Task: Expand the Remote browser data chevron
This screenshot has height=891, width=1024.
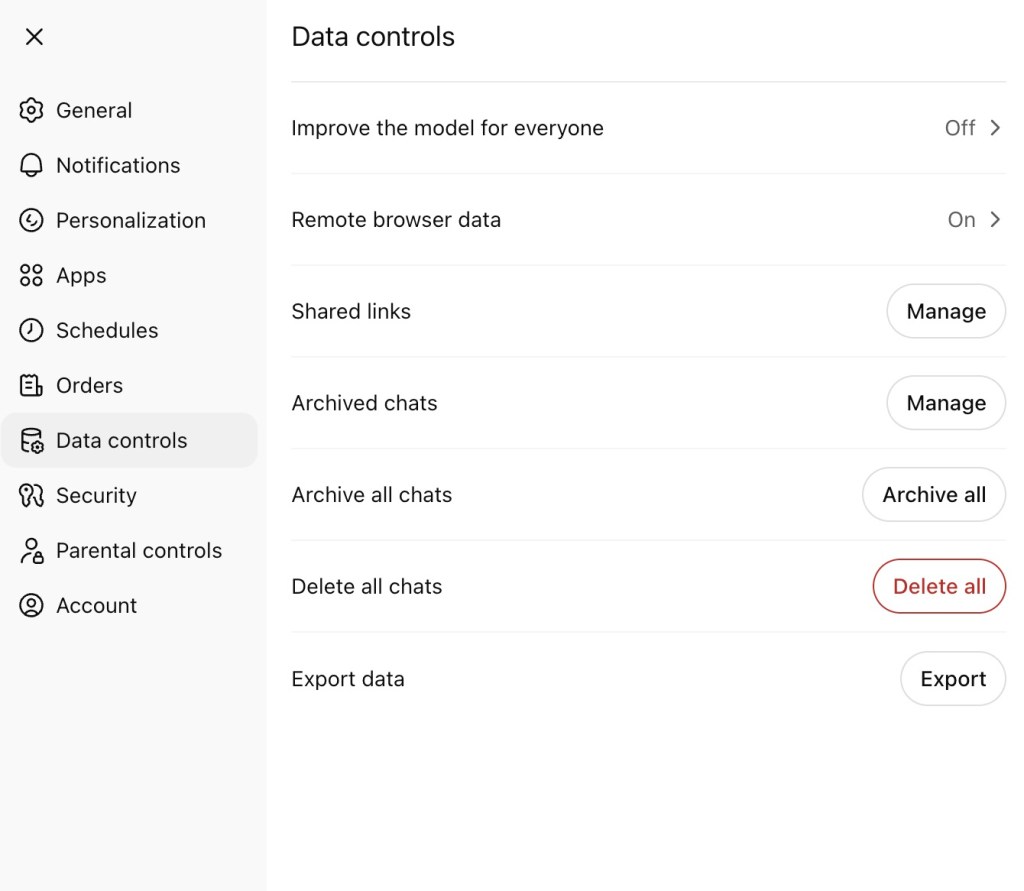Action: [995, 220]
